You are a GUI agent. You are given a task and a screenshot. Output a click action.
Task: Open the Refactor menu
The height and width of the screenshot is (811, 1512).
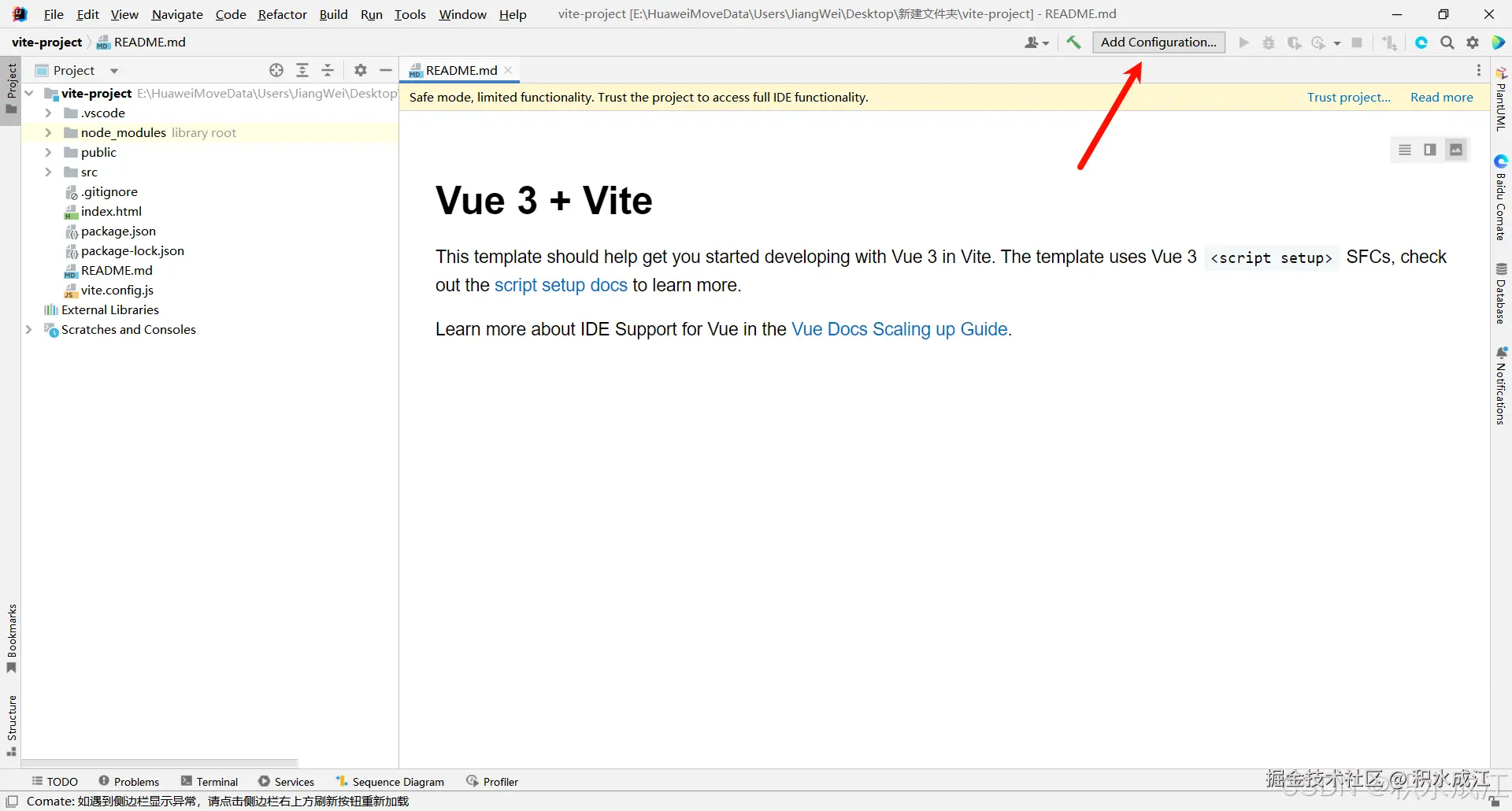pyautogui.click(x=282, y=14)
